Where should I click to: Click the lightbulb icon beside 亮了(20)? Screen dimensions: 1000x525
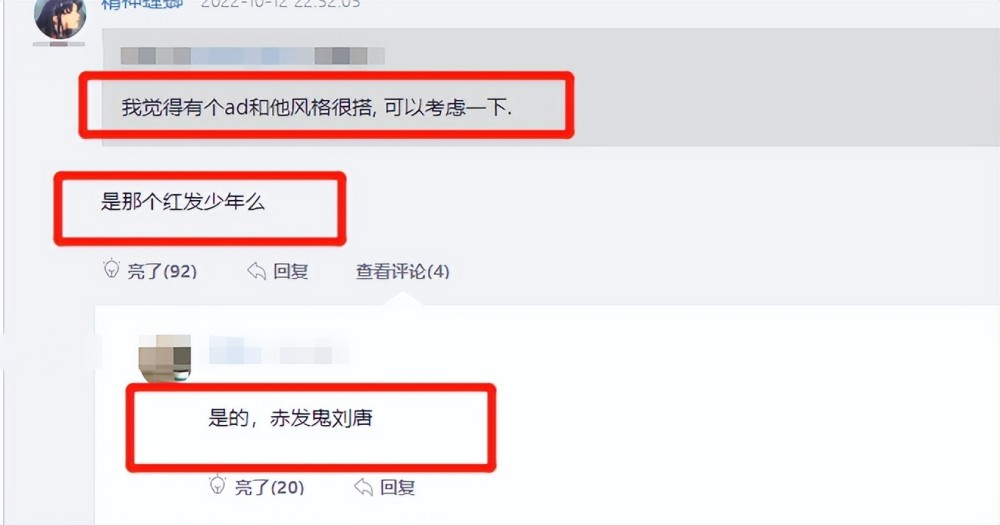point(218,485)
